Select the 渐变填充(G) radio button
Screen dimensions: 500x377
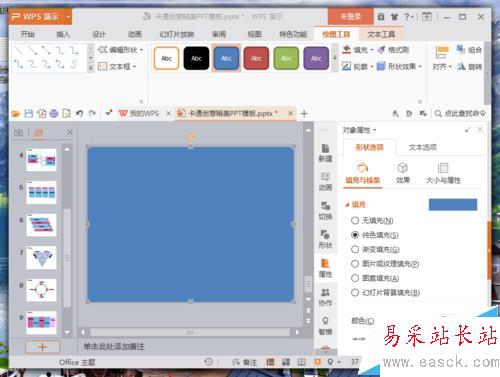pos(355,249)
